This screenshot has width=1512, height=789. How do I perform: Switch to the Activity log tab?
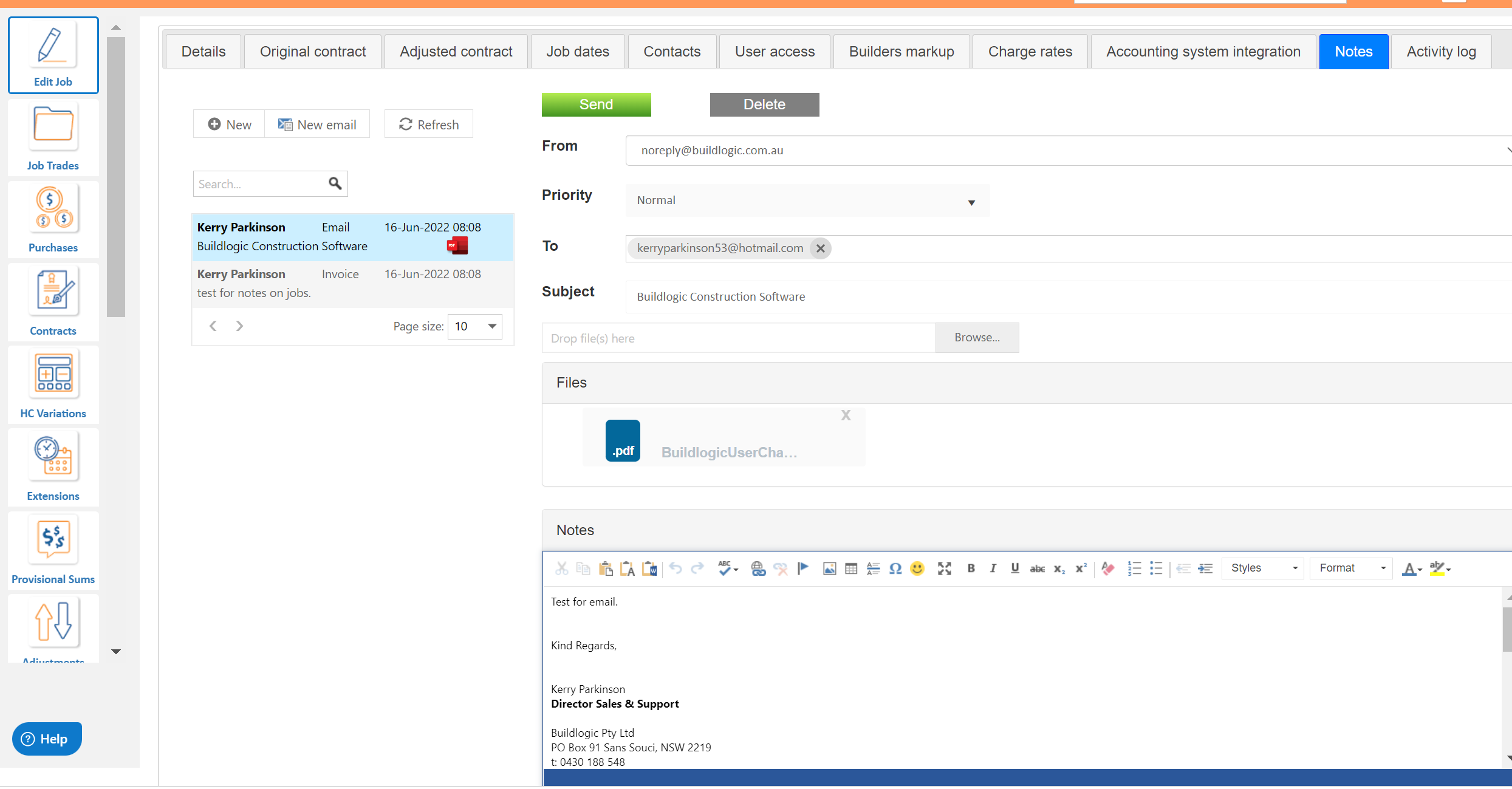(1441, 52)
